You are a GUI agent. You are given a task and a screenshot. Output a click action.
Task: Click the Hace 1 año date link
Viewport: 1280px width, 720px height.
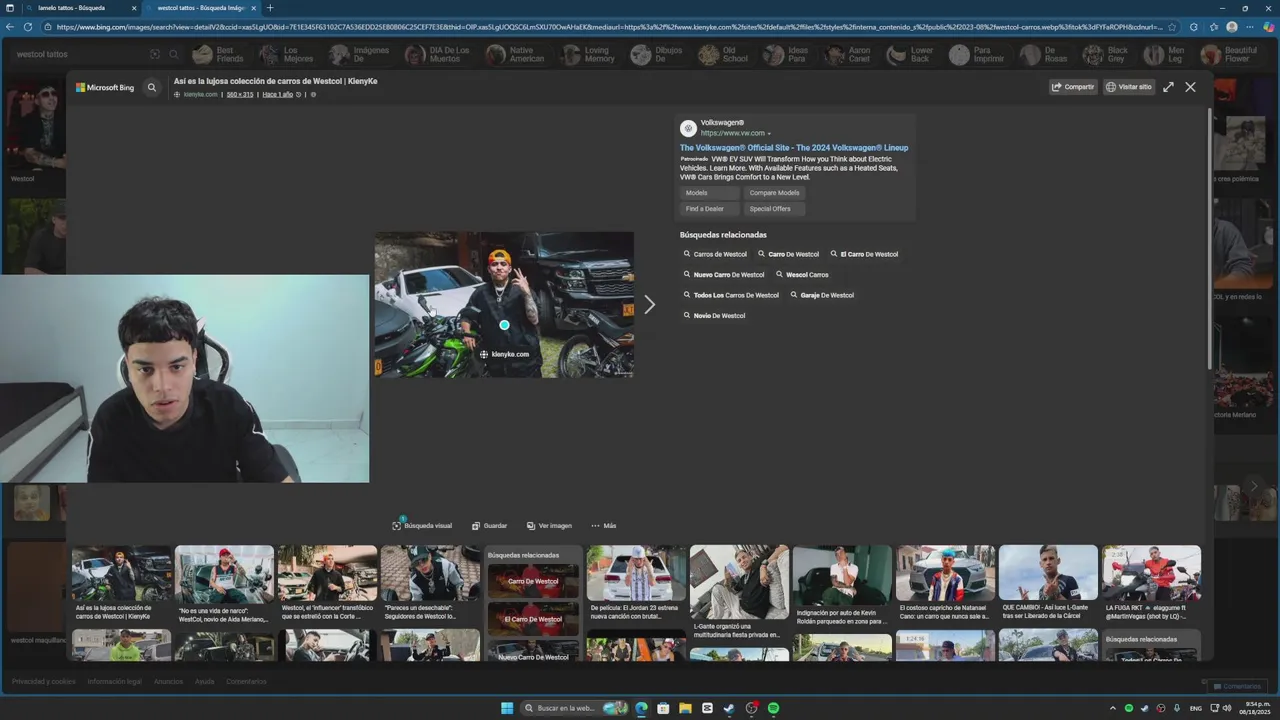tap(278, 94)
